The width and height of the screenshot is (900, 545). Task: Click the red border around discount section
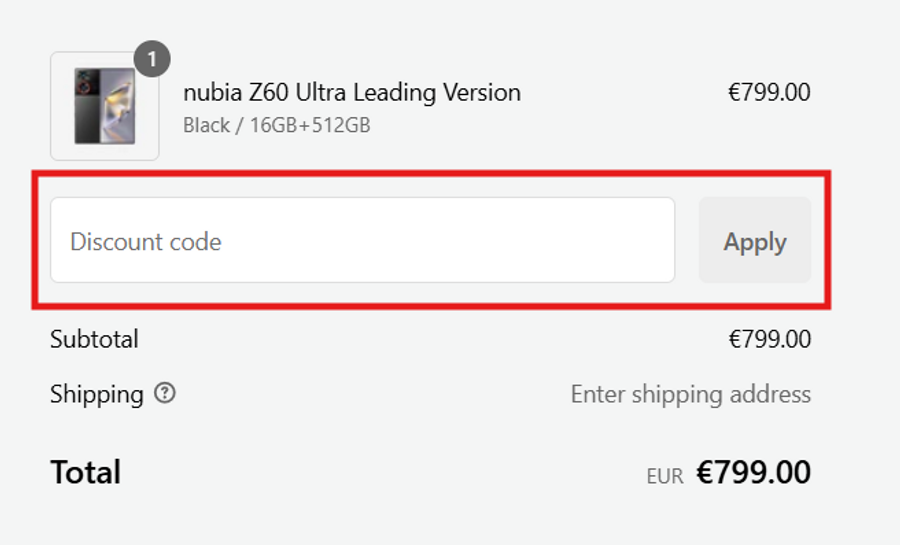(430, 176)
